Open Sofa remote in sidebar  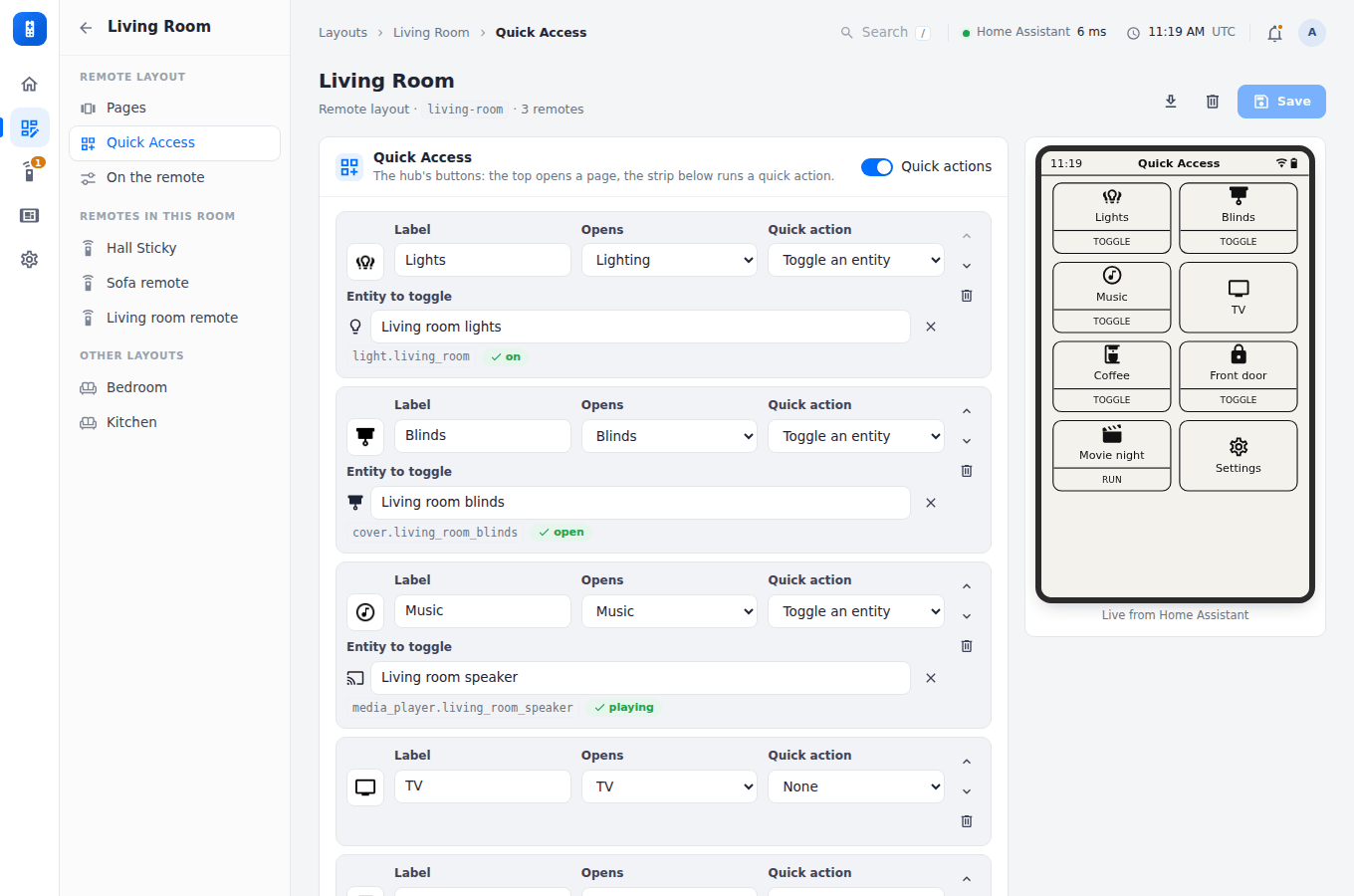pyautogui.click(x=174, y=283)
